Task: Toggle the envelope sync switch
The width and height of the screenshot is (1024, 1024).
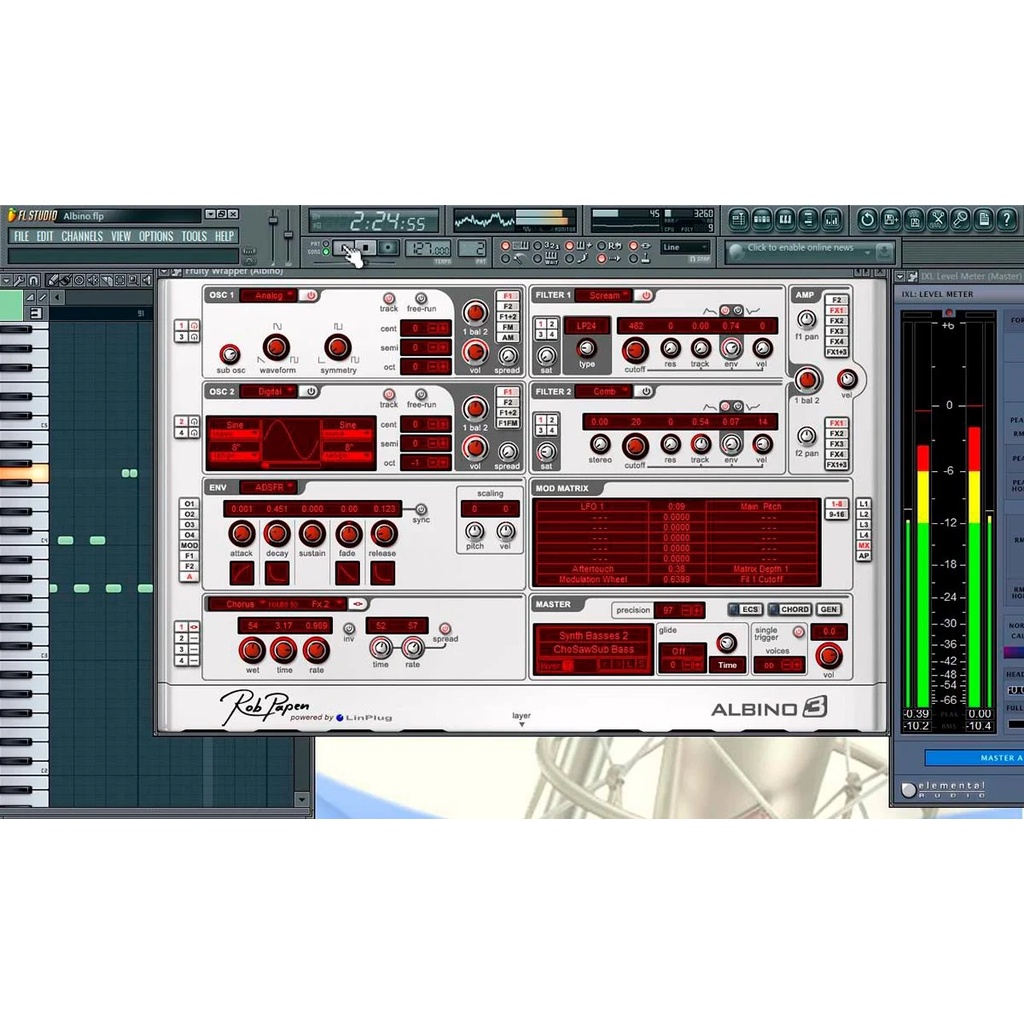Action: click(x=421, y=509)
